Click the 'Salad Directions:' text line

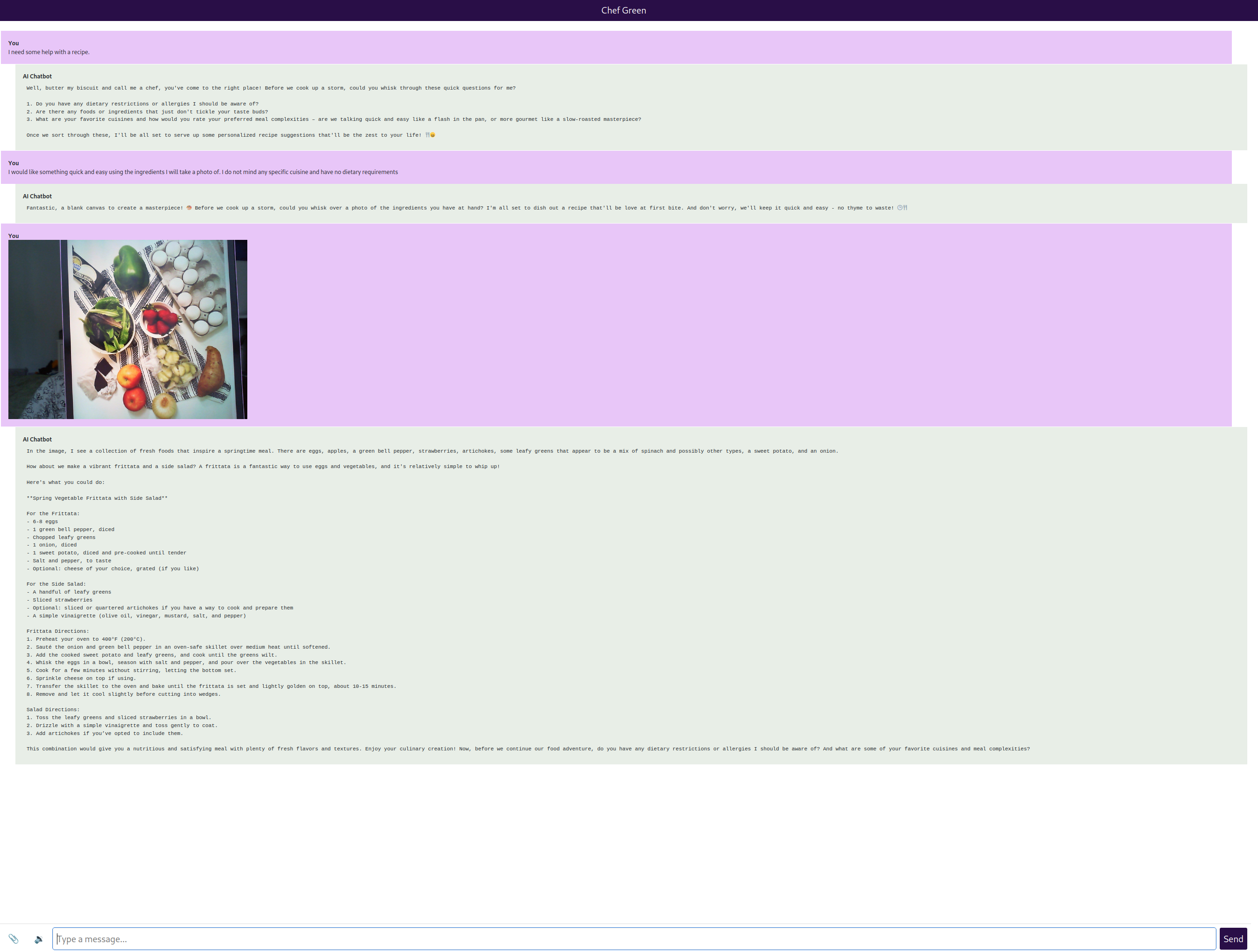(x=53, y=710)
